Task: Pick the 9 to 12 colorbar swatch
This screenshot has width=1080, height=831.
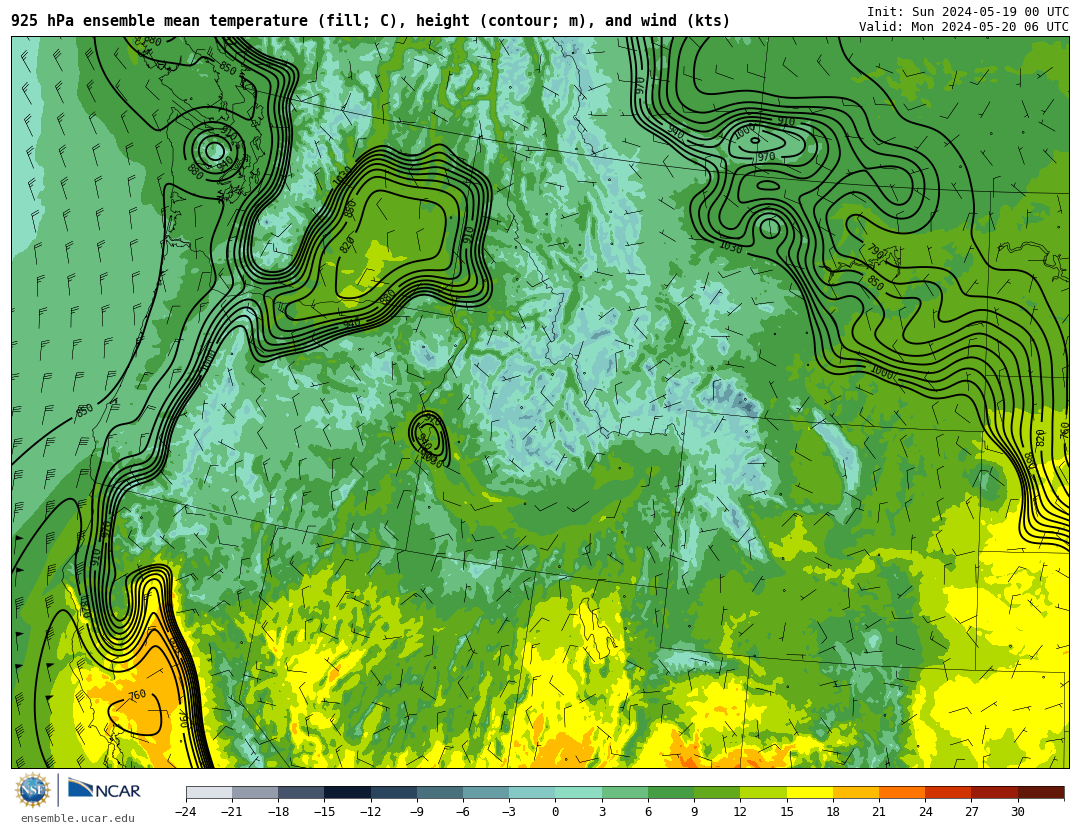Action: pyautogui.click(x=717, y=792)
